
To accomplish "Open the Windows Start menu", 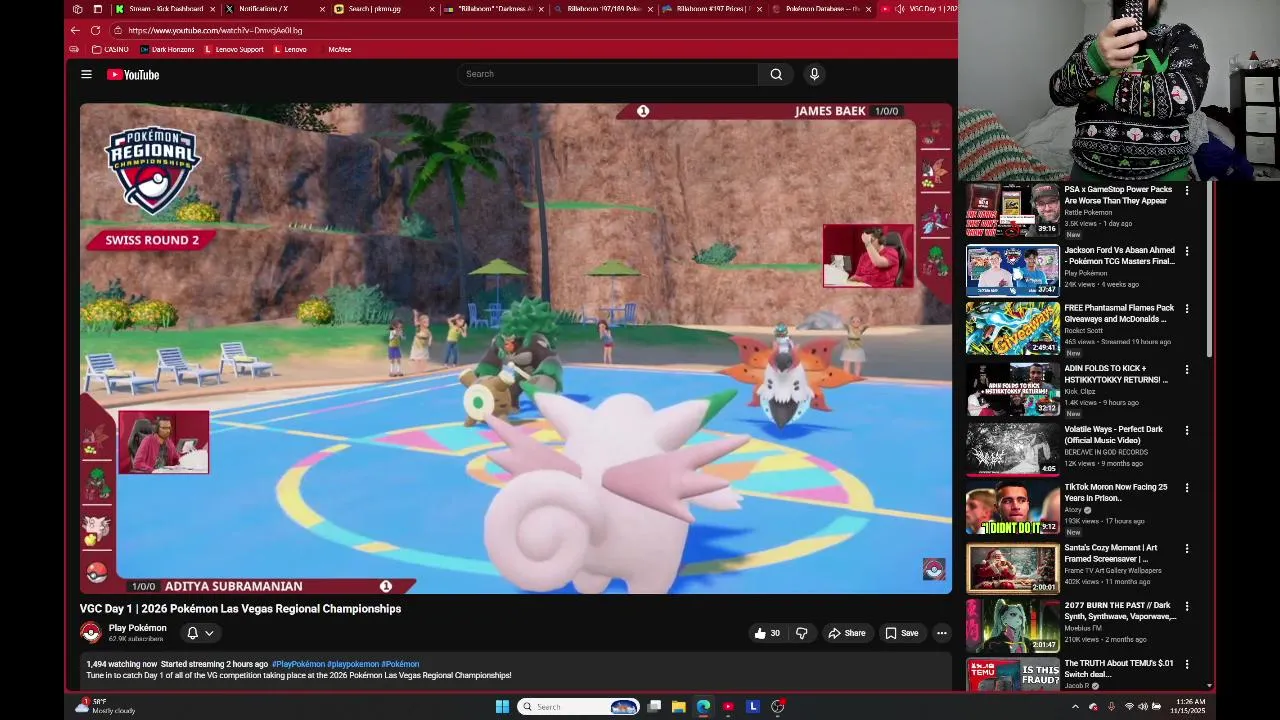I will coord(502,707).
